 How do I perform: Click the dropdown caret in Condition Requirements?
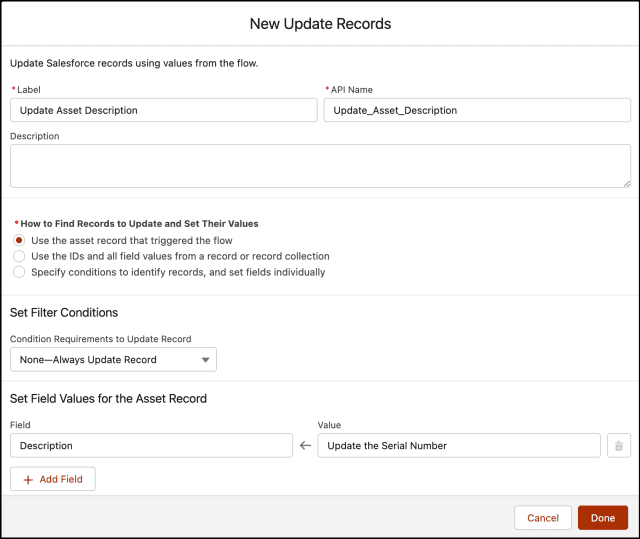click(x=205, y=360)
